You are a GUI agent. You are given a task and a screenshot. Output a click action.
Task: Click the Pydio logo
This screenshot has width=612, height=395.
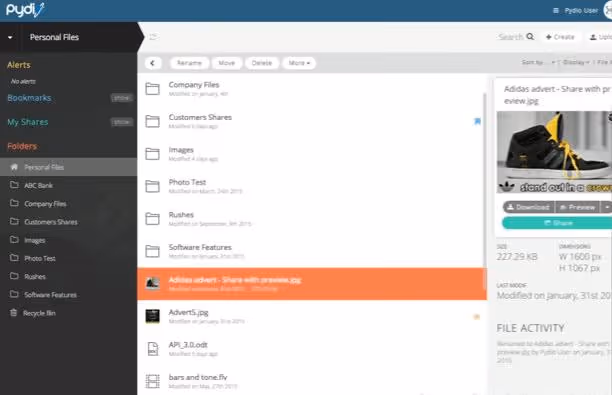(x=25, y=9)
